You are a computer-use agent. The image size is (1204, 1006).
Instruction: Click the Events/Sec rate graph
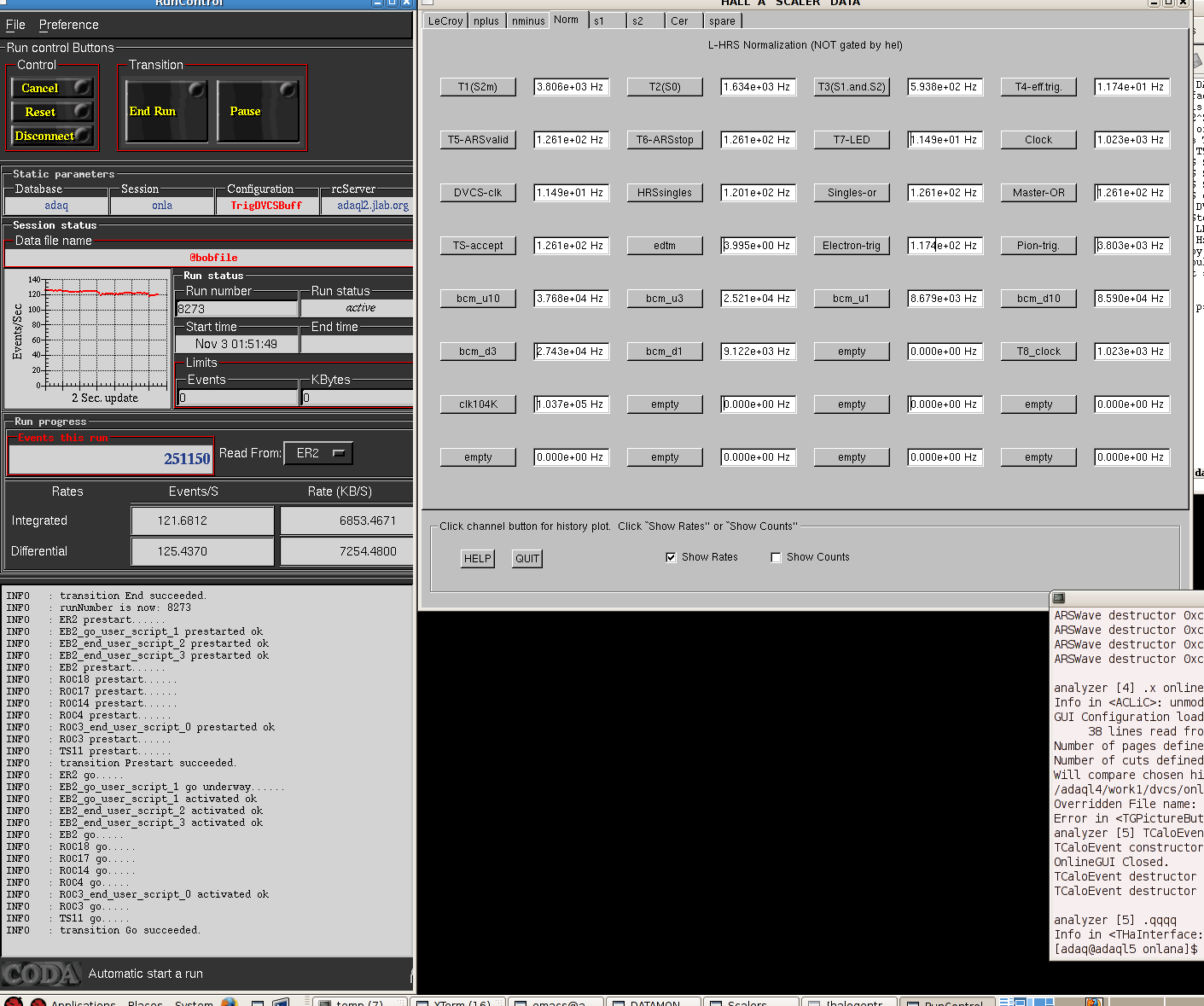pos(89,339)
